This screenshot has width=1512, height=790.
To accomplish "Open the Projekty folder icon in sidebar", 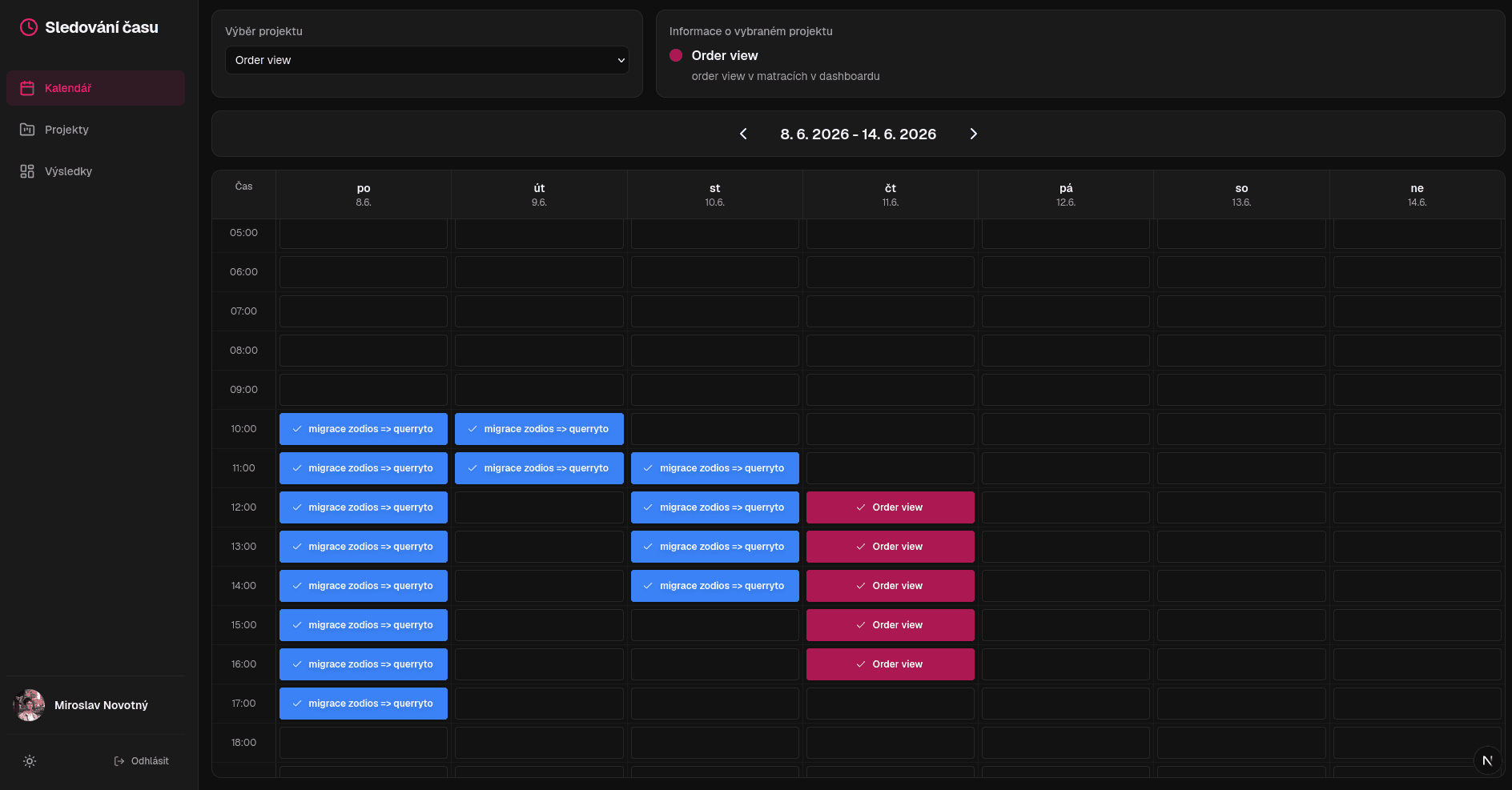I will (27, 130).
